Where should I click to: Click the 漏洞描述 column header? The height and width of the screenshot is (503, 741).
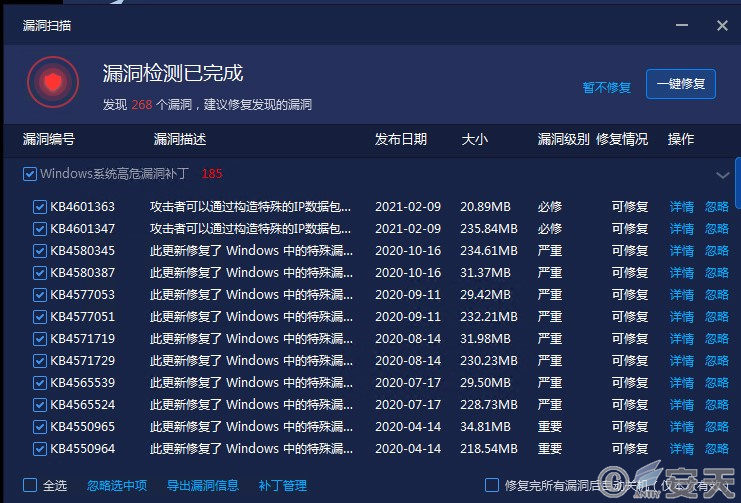(x=180, y=139)
